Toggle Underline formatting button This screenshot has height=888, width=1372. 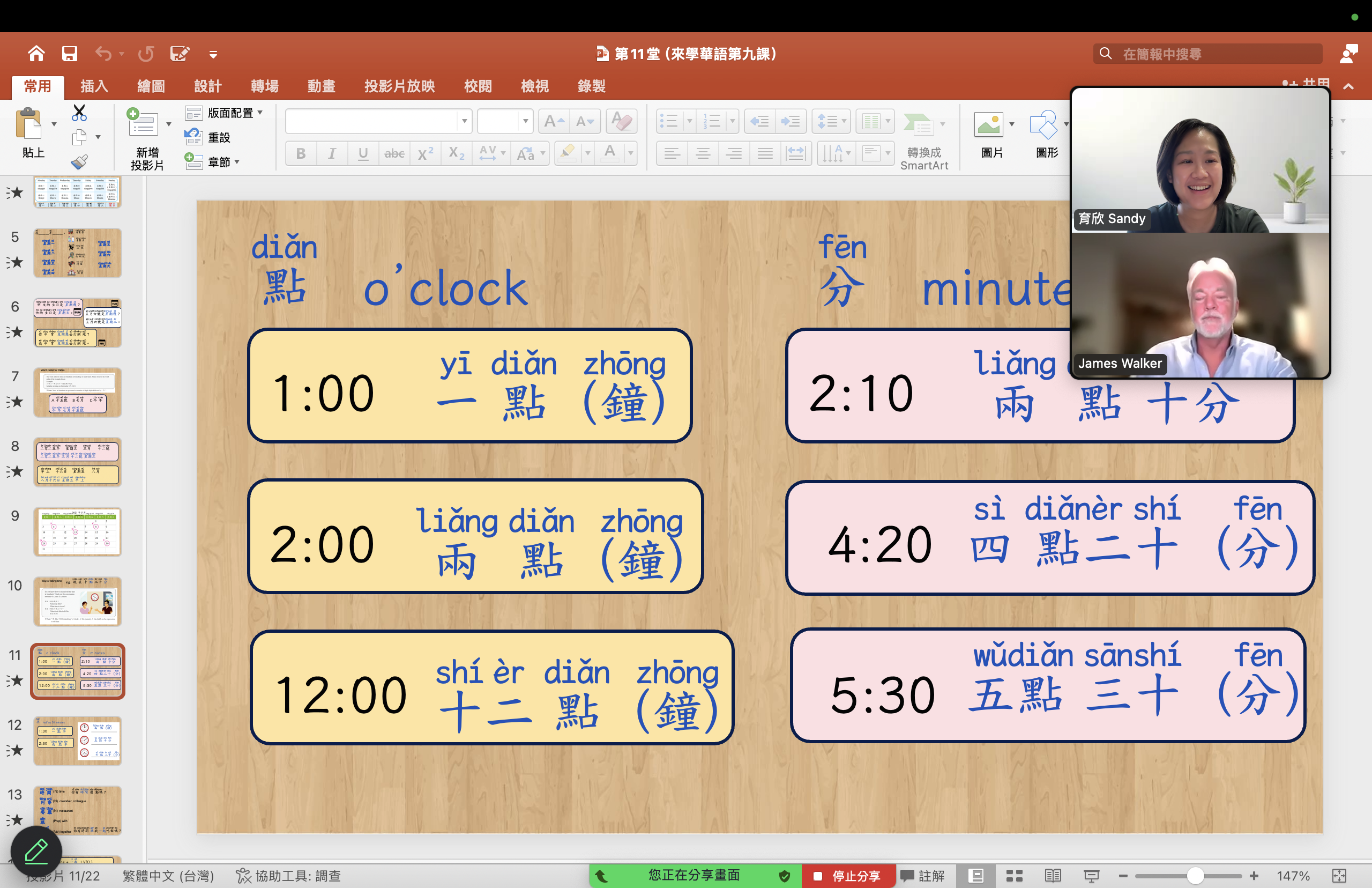click(x=362, y=153)
